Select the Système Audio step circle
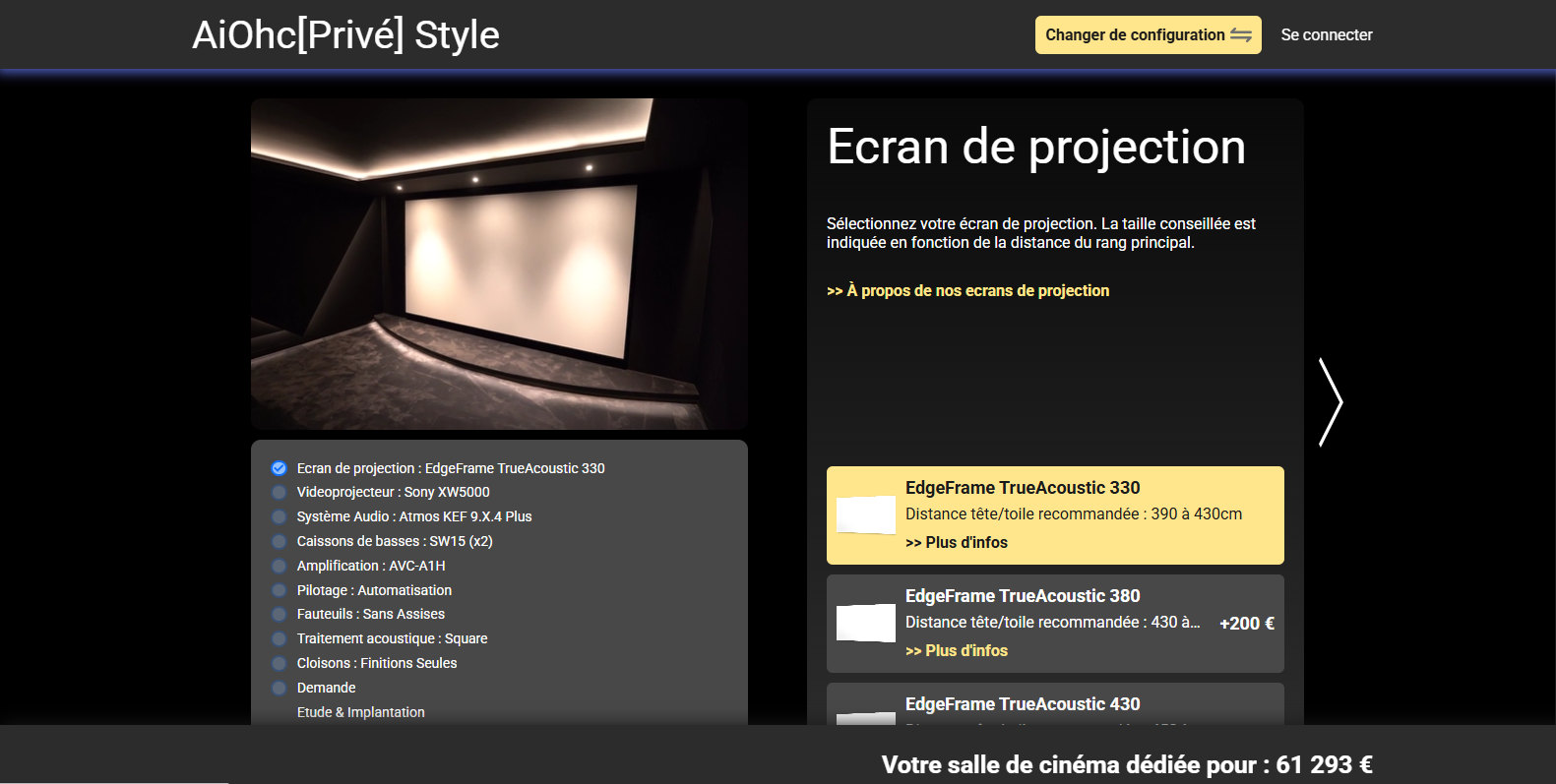The width and height of the screenshot is (1556, 784). (x=280, y=517)
